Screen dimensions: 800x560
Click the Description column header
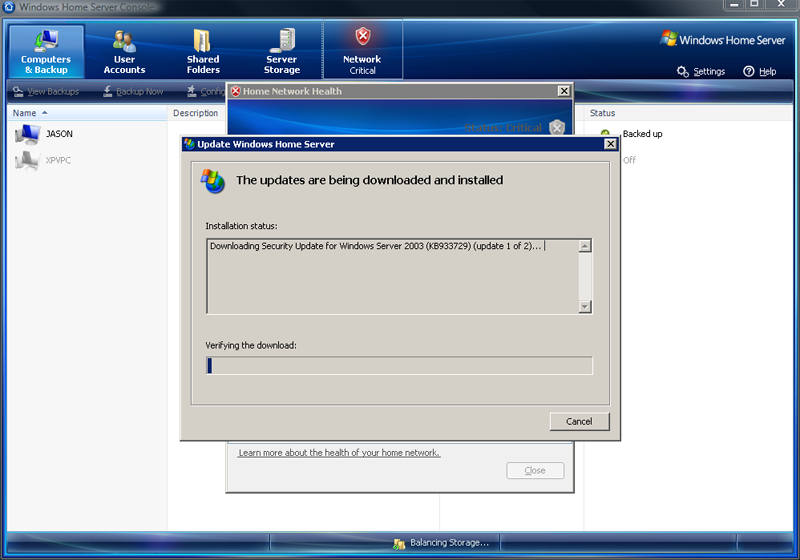pos(195,113)
